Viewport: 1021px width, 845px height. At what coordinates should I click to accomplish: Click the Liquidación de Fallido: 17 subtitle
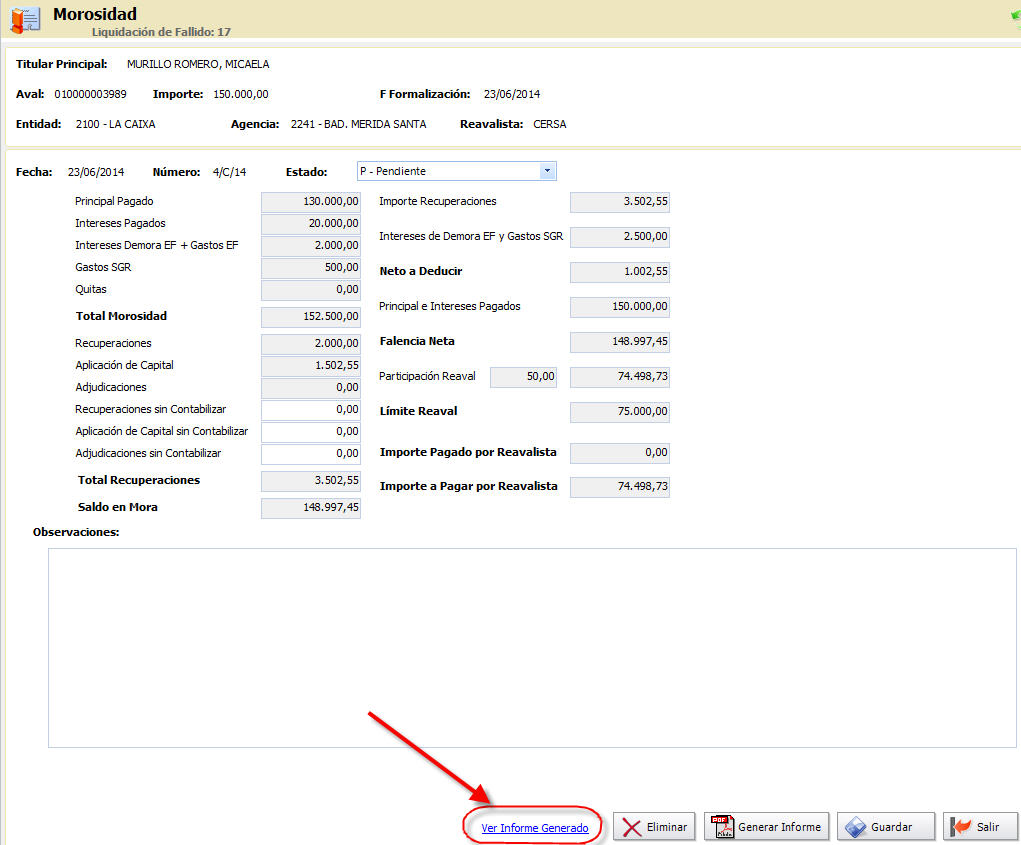pyautogui.click(x=161, y=32)
